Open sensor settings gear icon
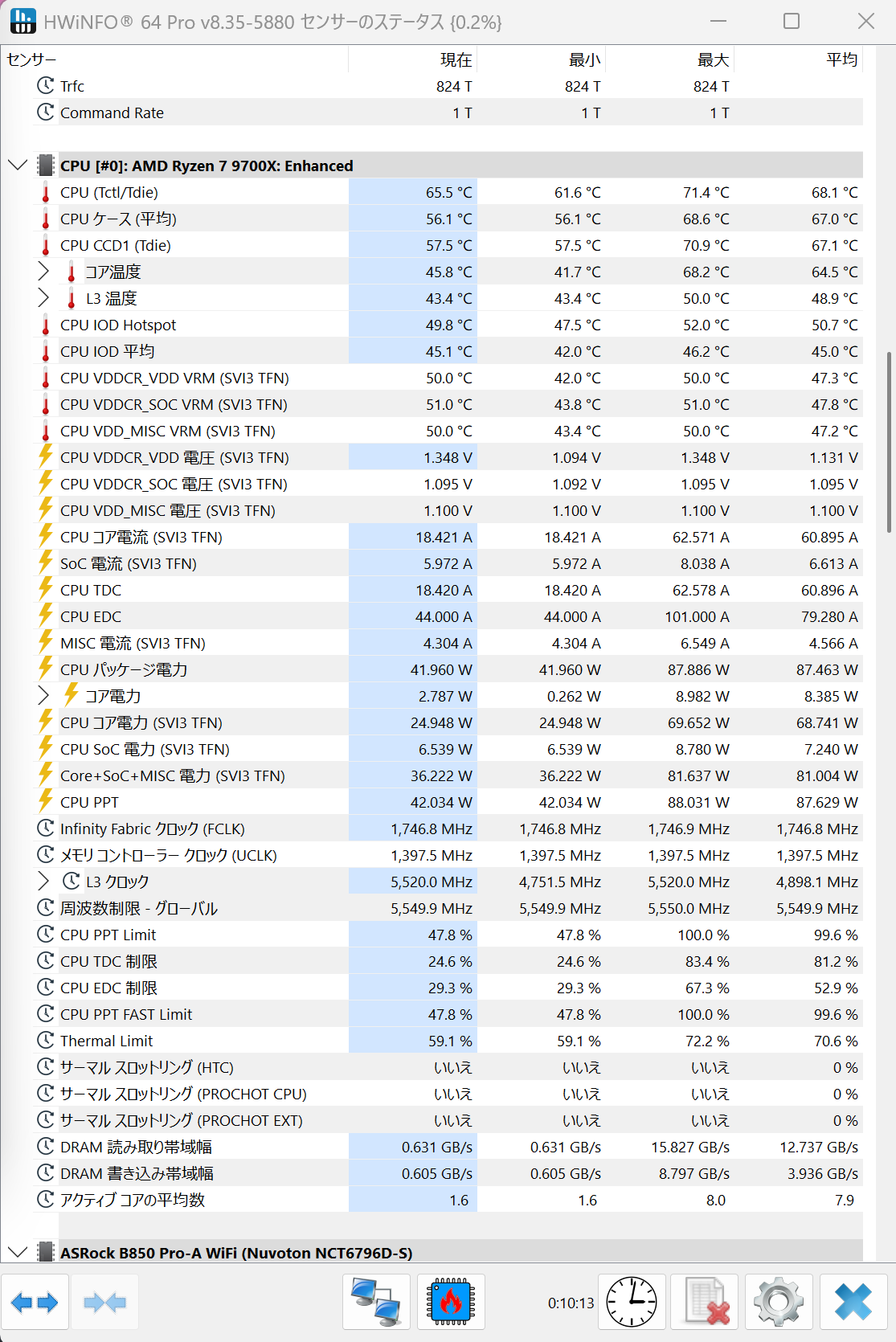 point(779,1303)
